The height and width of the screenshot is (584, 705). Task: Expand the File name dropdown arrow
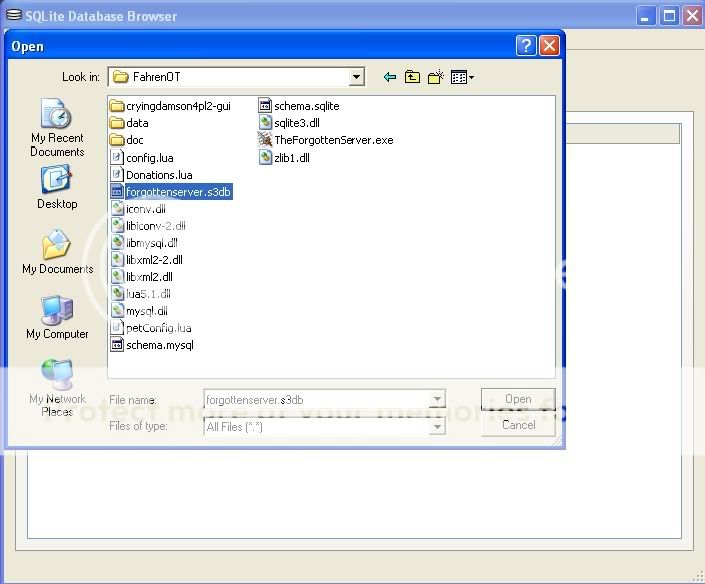[437, 399]
